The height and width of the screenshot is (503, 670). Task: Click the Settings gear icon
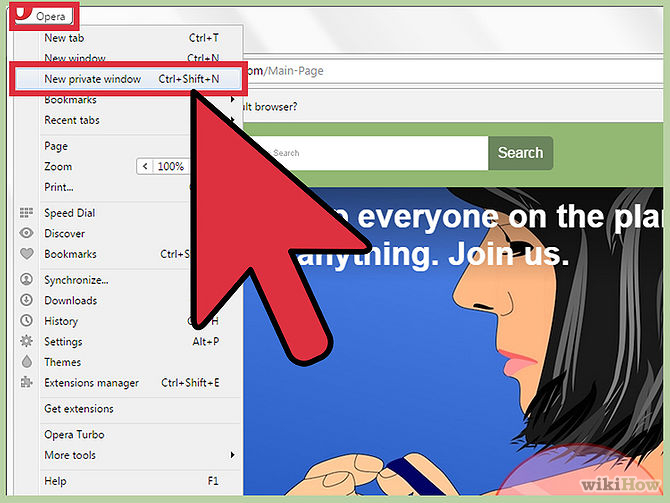pos(26,342)
